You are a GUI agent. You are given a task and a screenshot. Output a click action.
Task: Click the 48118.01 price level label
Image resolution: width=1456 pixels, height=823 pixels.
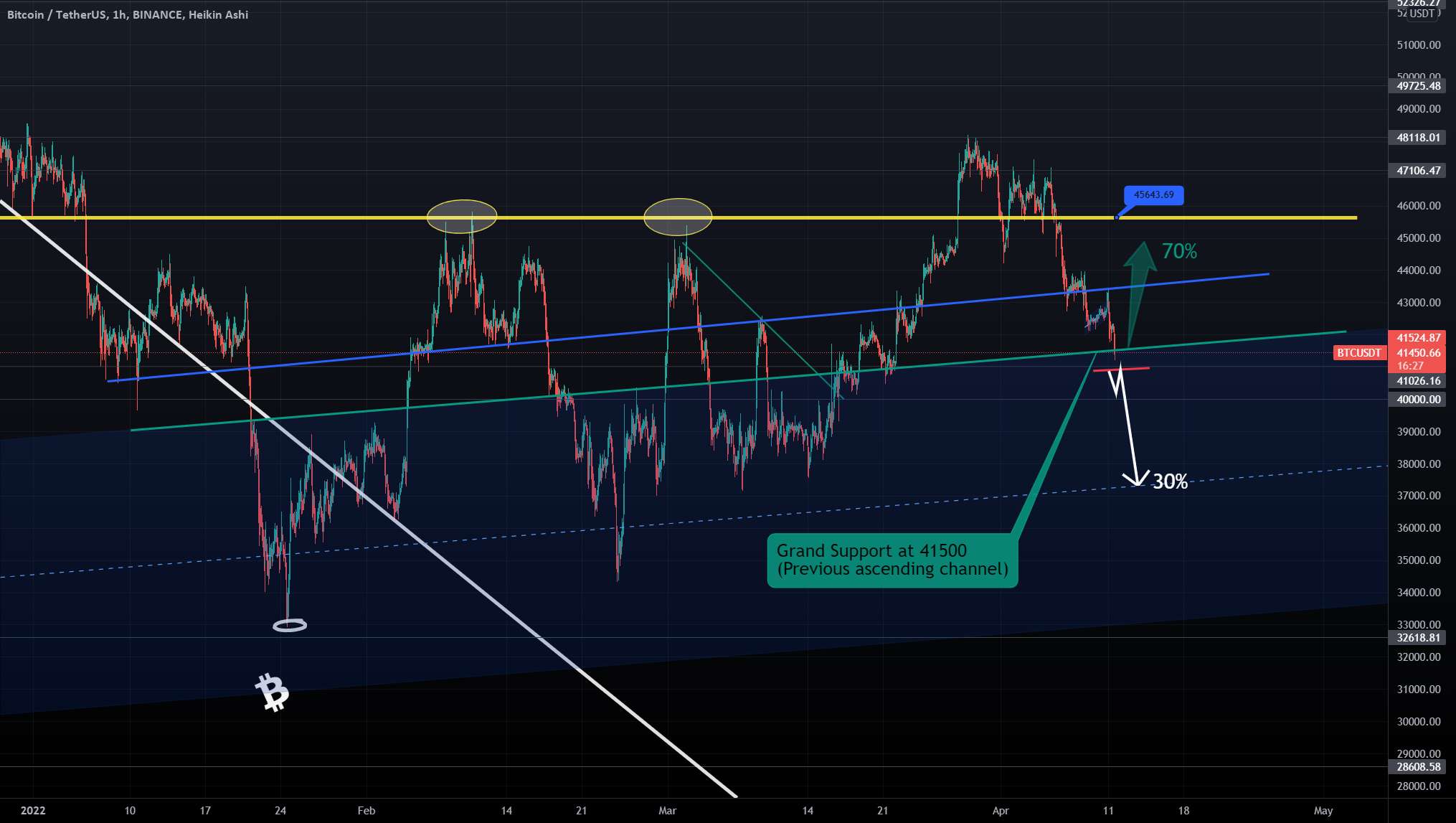pyautogui.click(x=1419, y=137)
